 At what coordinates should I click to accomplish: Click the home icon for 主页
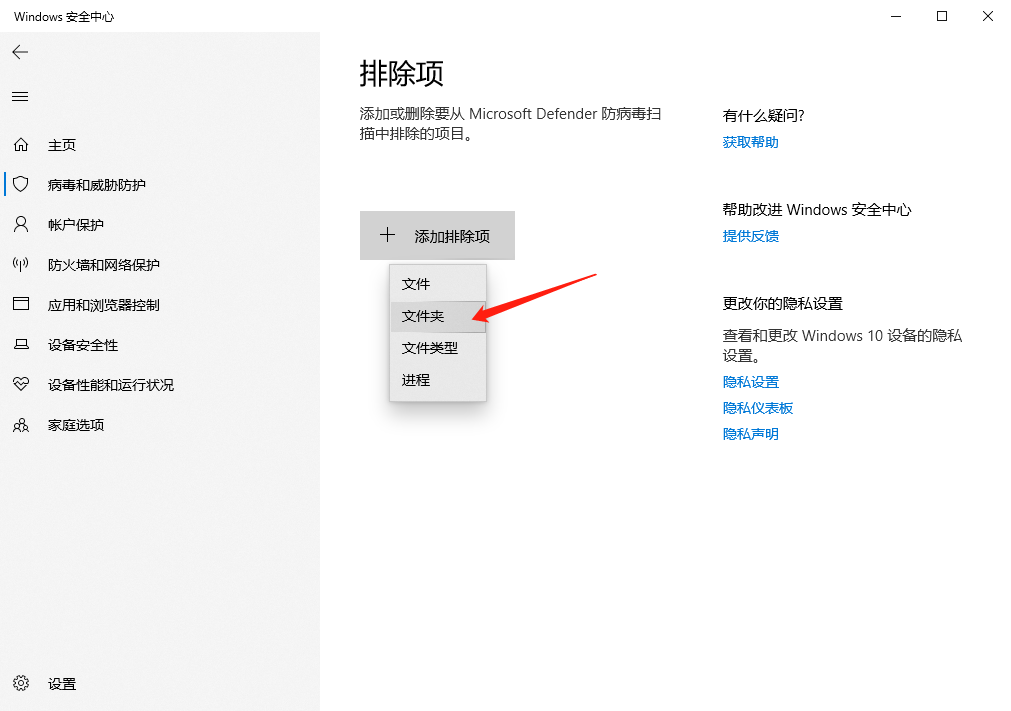point(21,145)
